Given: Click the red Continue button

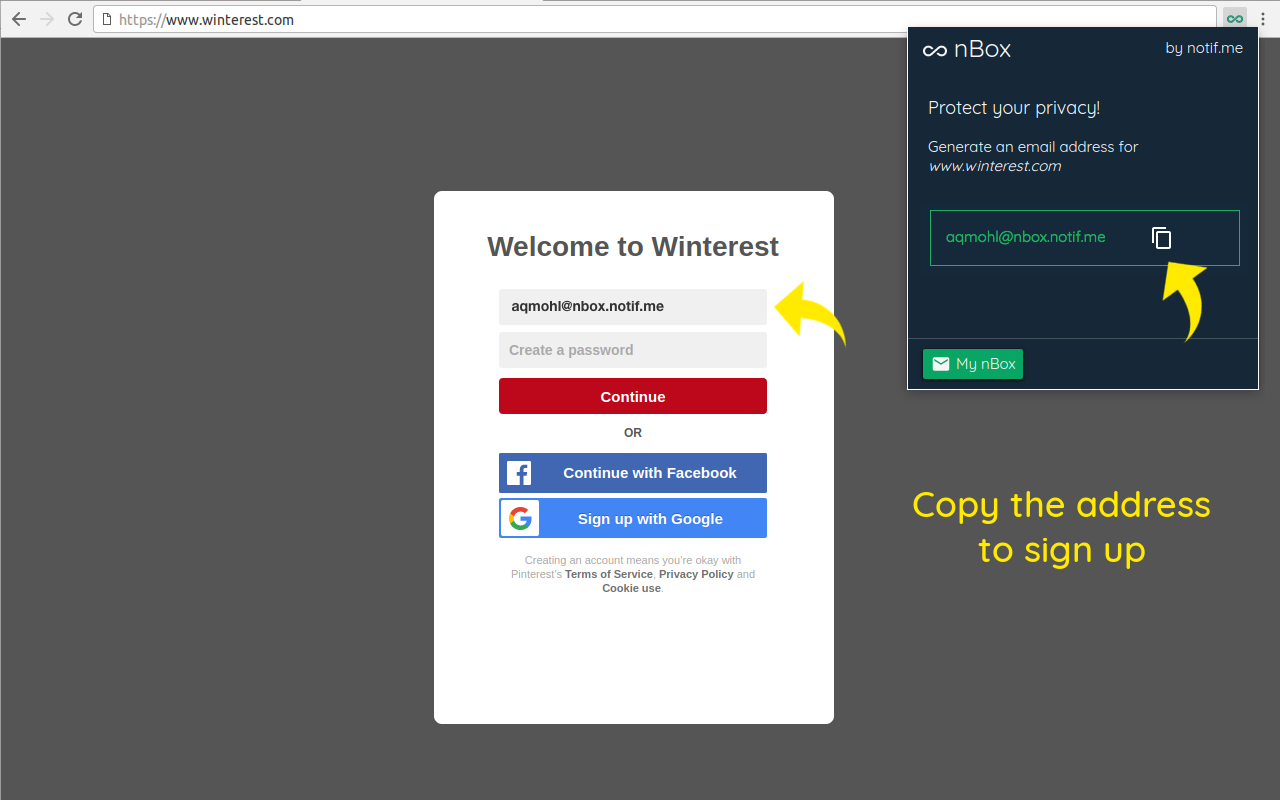Looking at the screenshot, I should [633, 396].
